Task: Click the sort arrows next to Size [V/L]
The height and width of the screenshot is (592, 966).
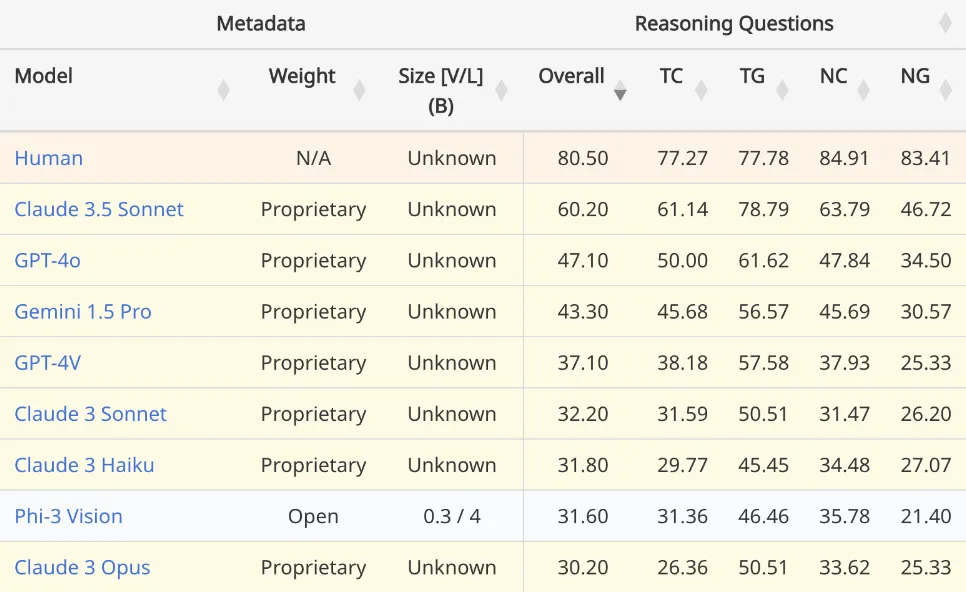Action: click(x=501, y=90)
